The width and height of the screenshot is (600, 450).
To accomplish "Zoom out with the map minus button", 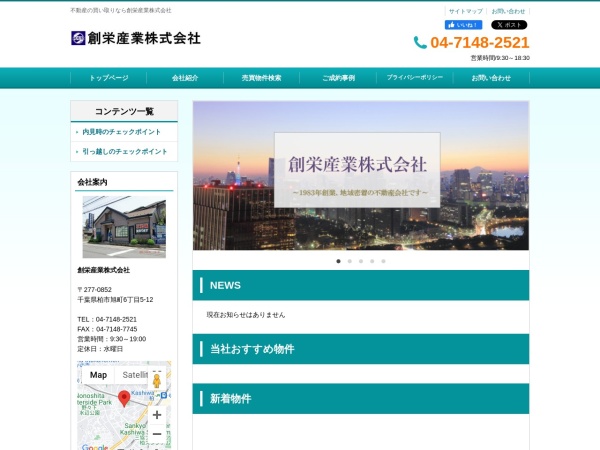I will (157, 434).
